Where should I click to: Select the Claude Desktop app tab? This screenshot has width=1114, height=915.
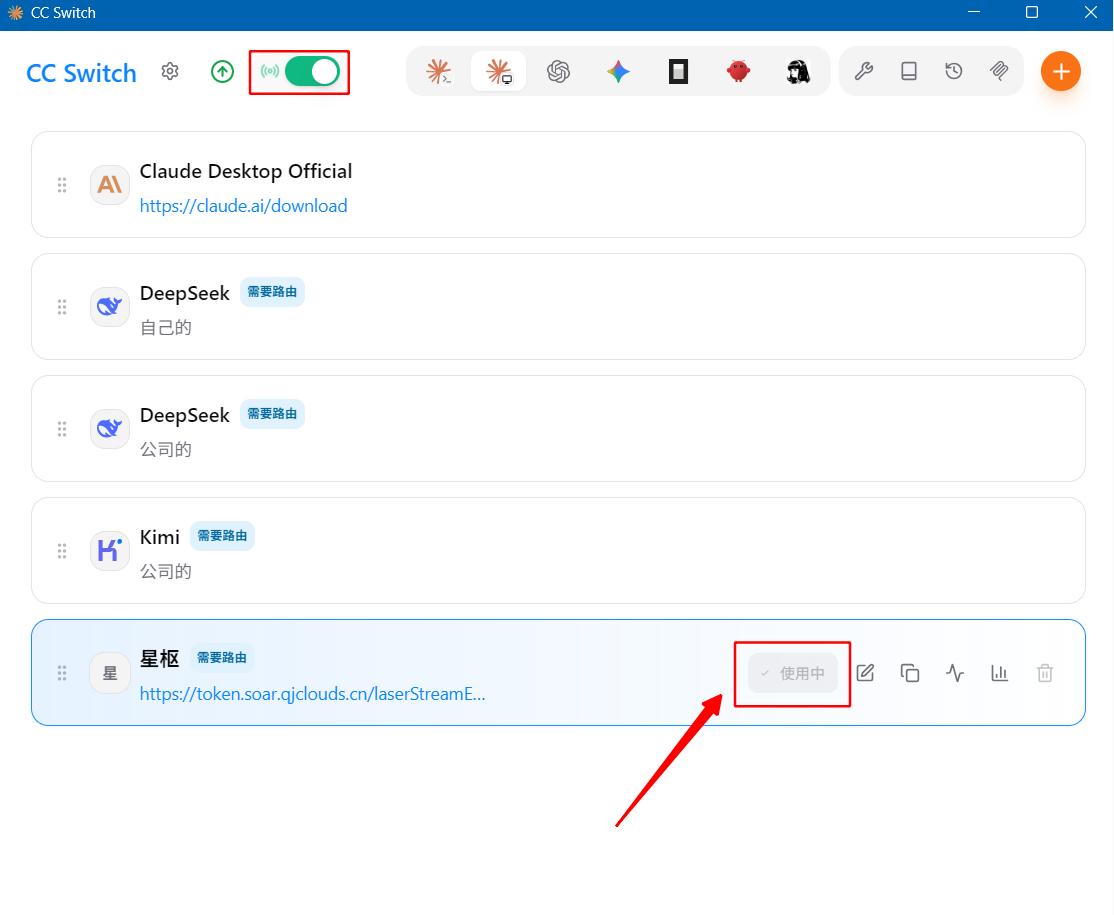point(499,71)
